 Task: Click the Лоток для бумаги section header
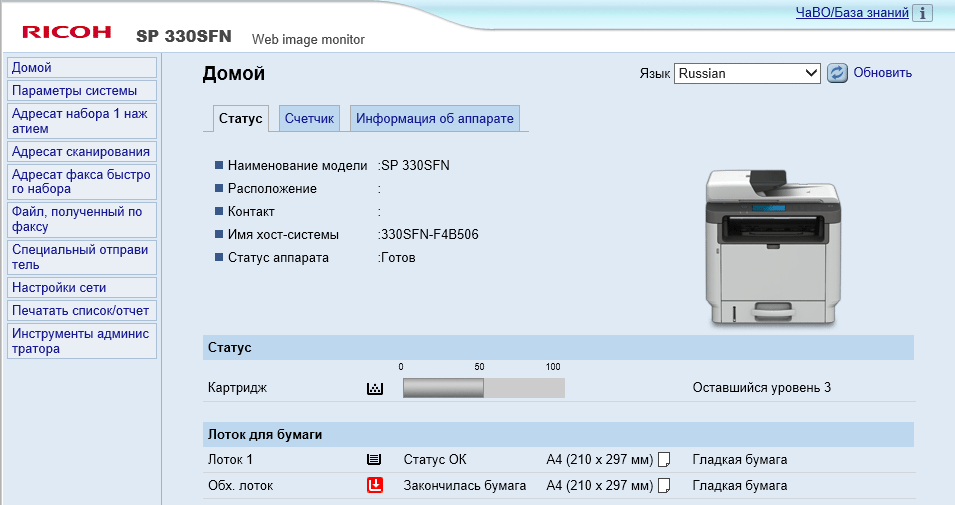tap(558, 434)
